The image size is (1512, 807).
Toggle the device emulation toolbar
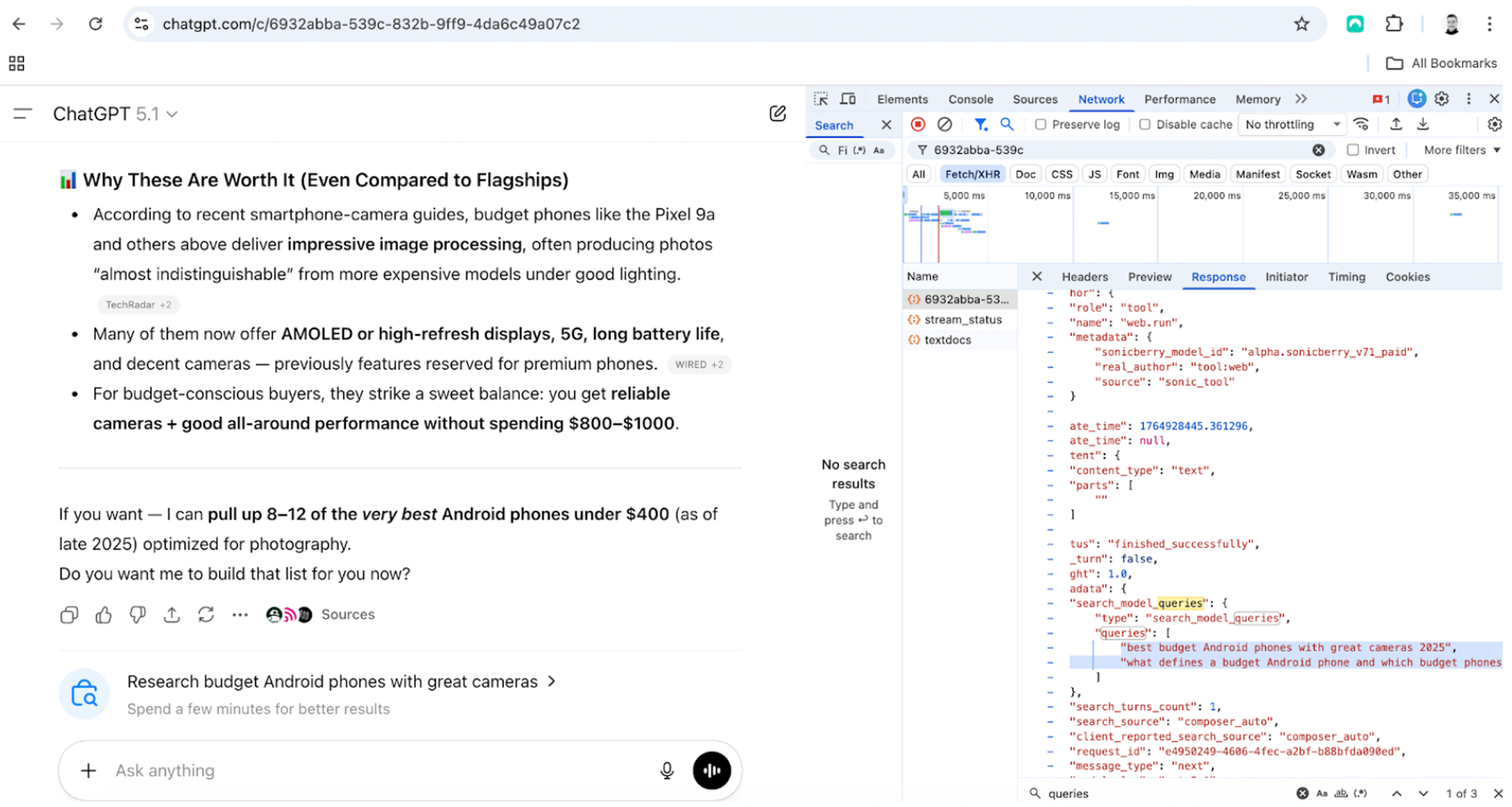tap(847, 98)
